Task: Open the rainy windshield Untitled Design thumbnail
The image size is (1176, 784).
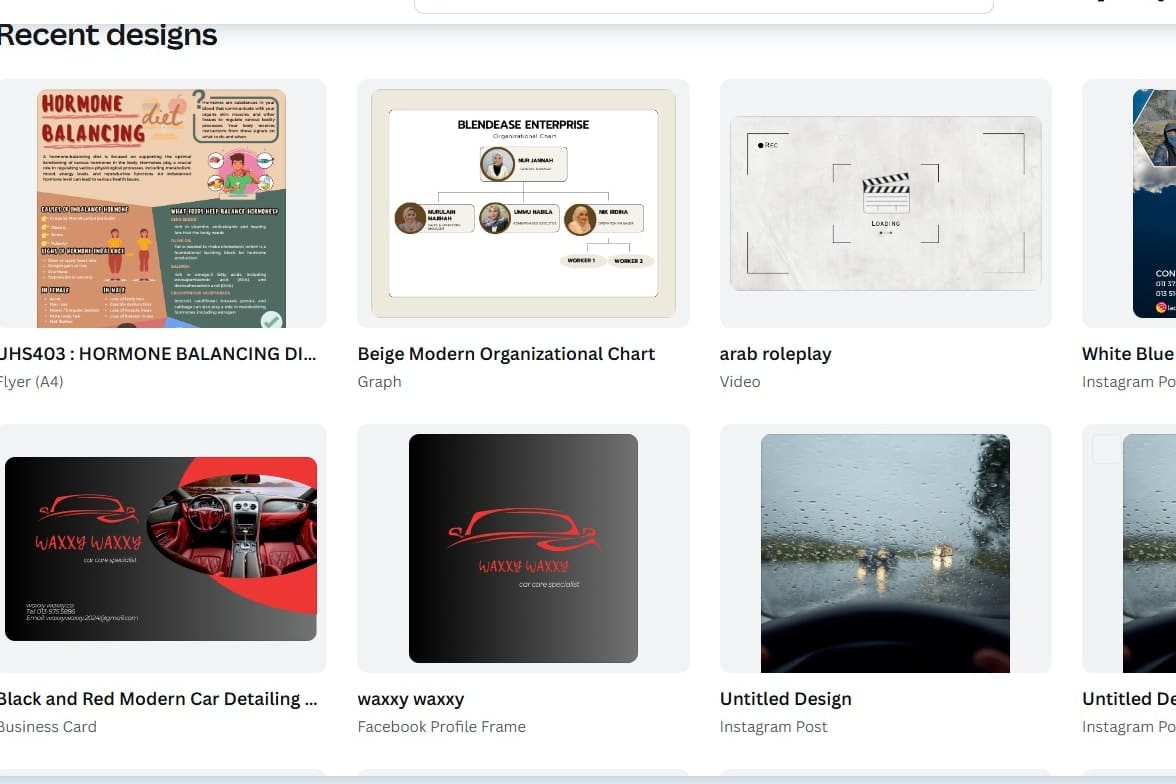Action: point(886,553)
